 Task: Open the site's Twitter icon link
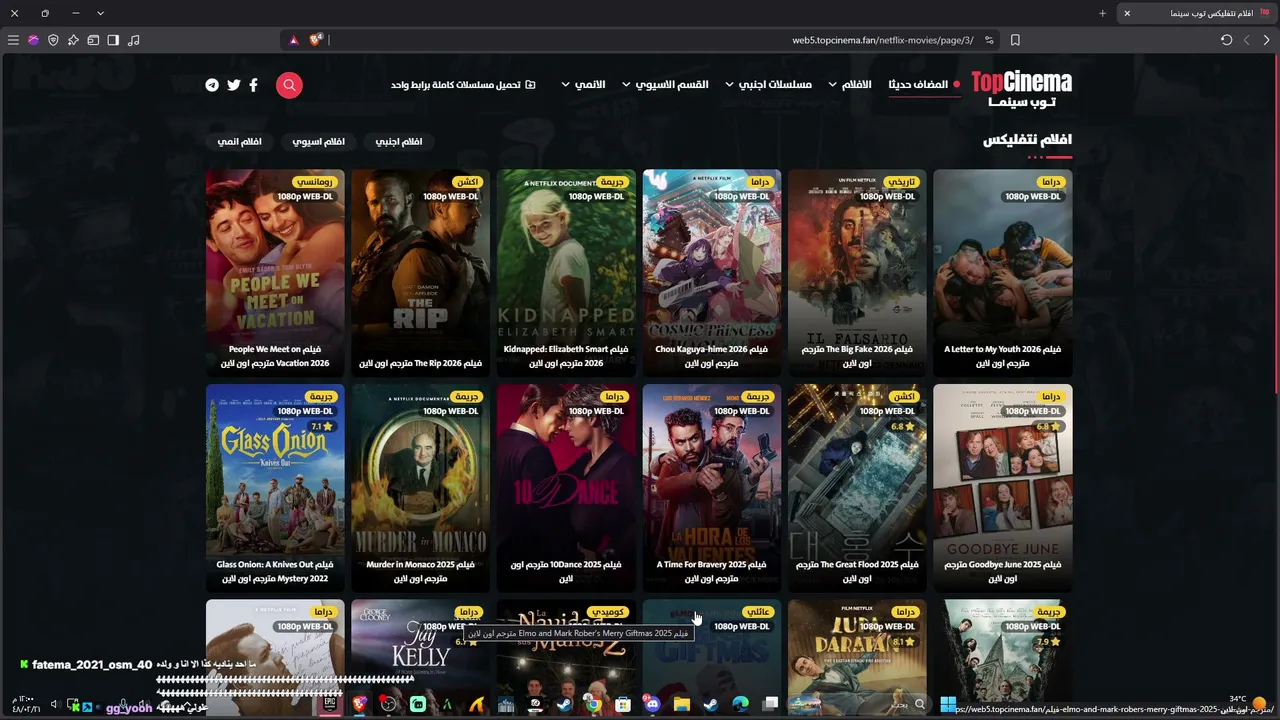[x=234, y=85]
